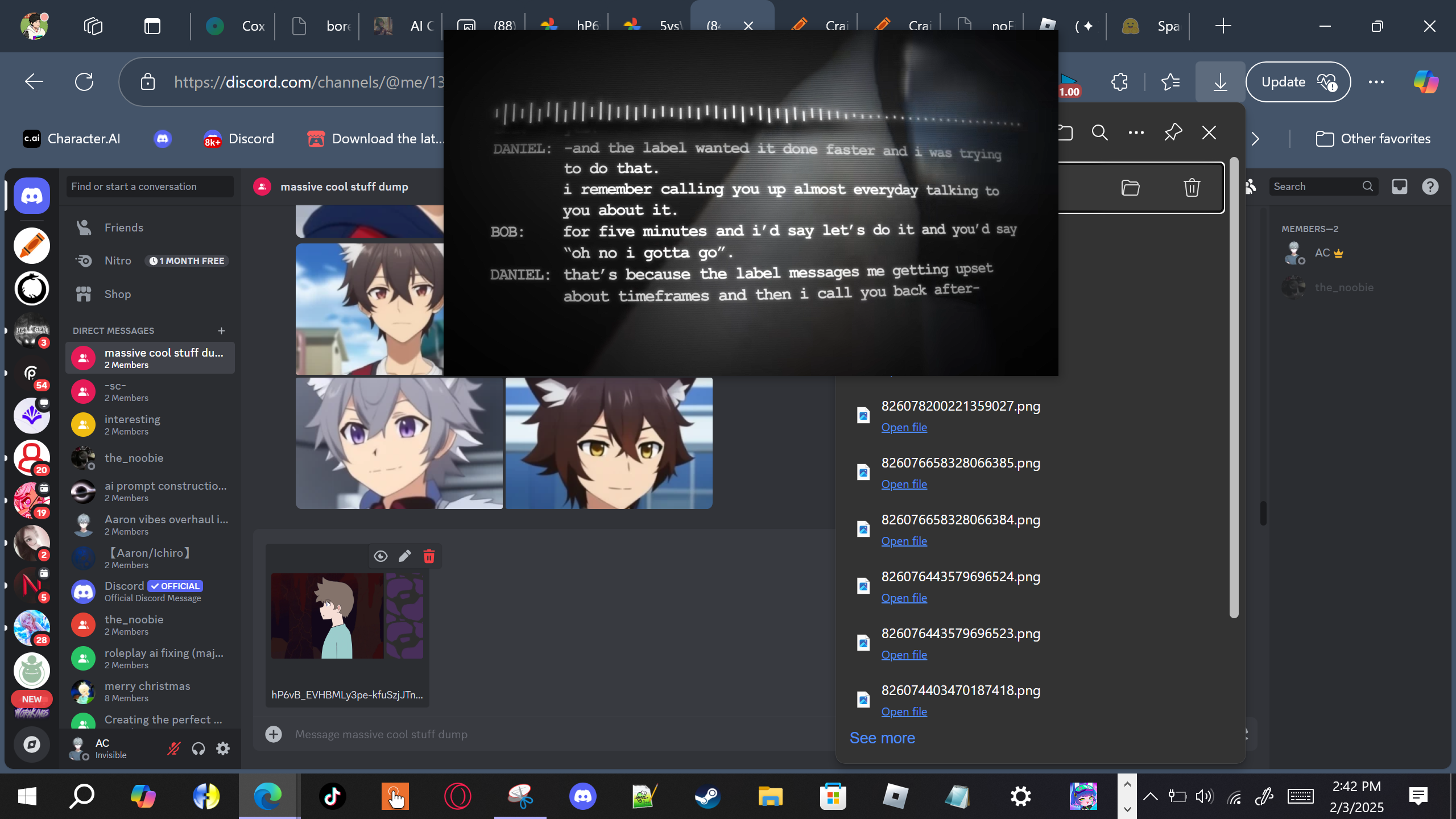The height and width of the screenshot is (819, 1456).
Task: Show hidden system tray icons
Action: pyautogui.click(x=1150, y=796)
